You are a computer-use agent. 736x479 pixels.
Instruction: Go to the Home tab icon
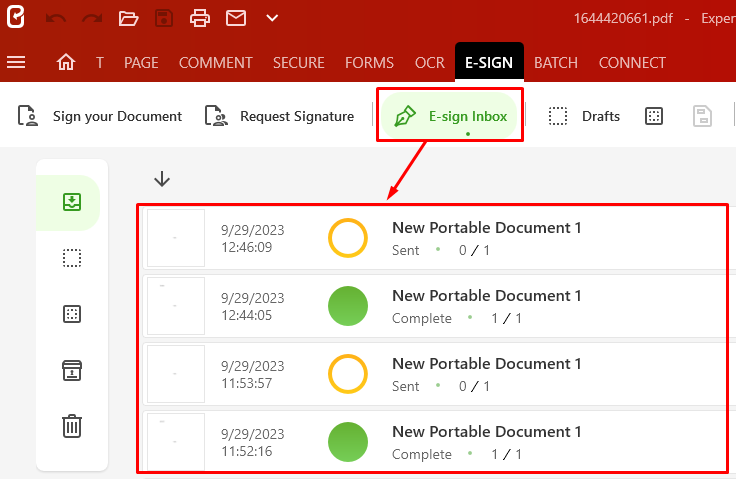tap(66, 62)
